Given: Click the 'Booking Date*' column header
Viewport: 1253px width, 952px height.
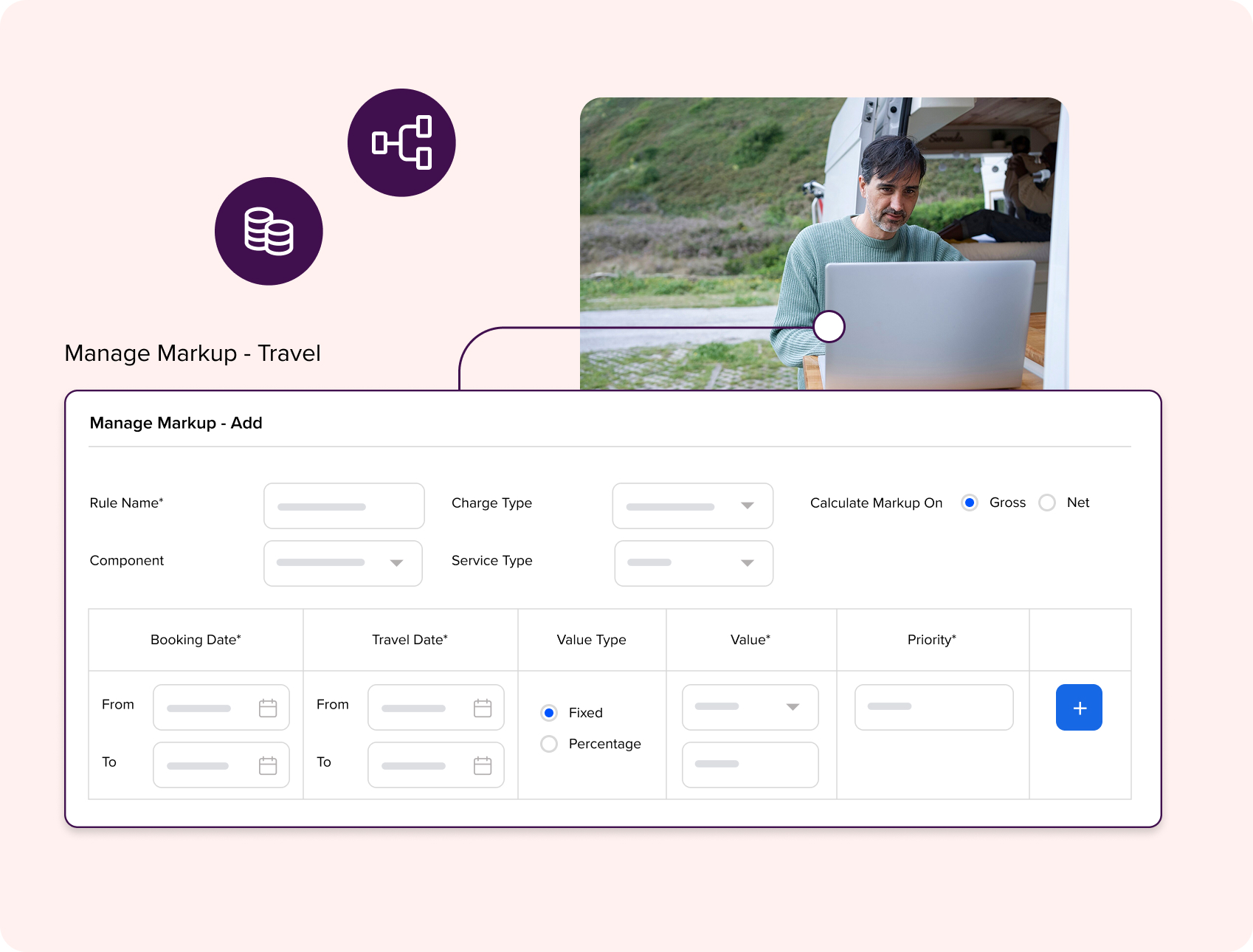Looking at the screenshot, I should click(x=196, y=640).
